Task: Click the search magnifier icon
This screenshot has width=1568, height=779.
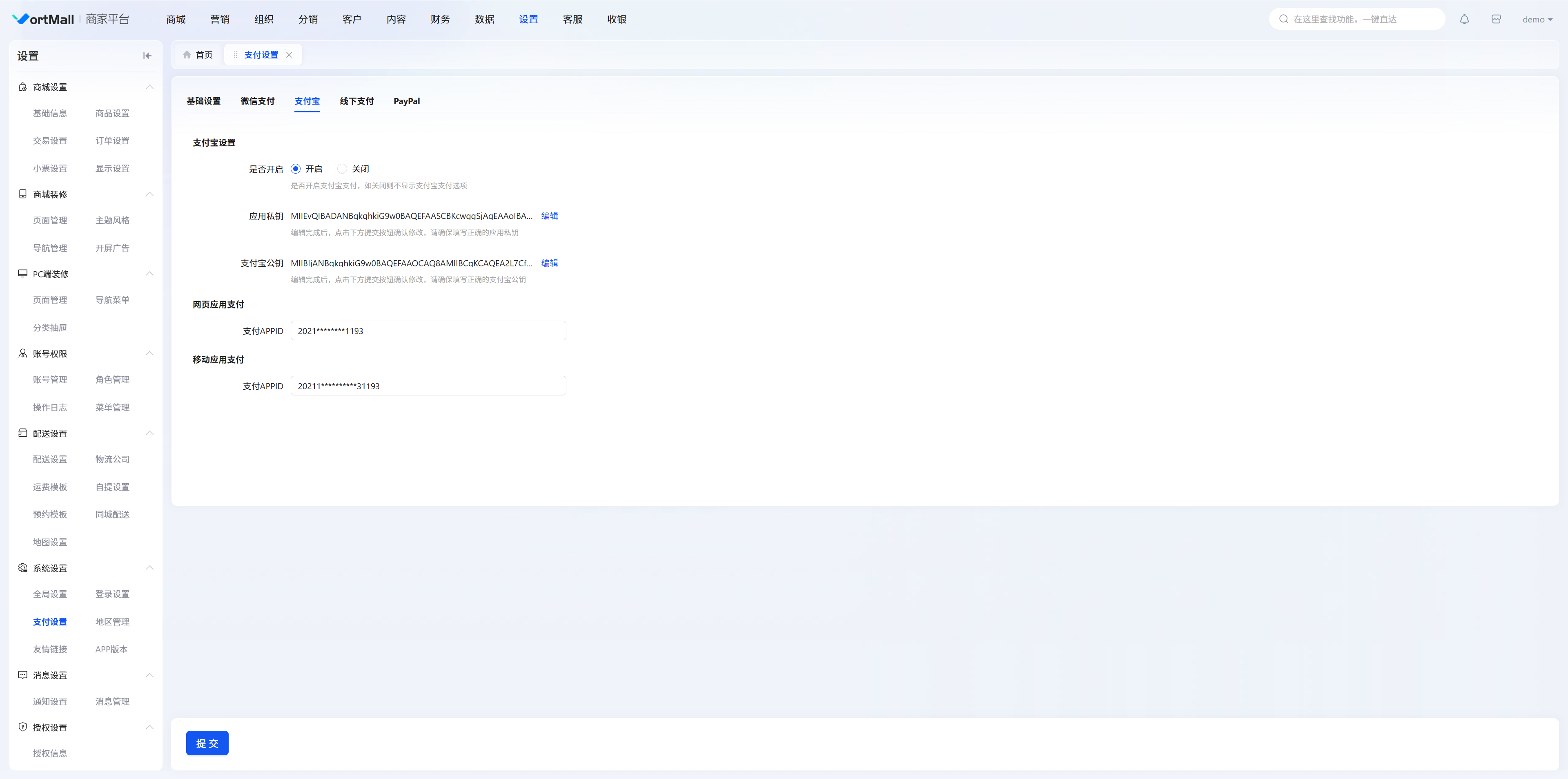Action: click(1283, 20)
